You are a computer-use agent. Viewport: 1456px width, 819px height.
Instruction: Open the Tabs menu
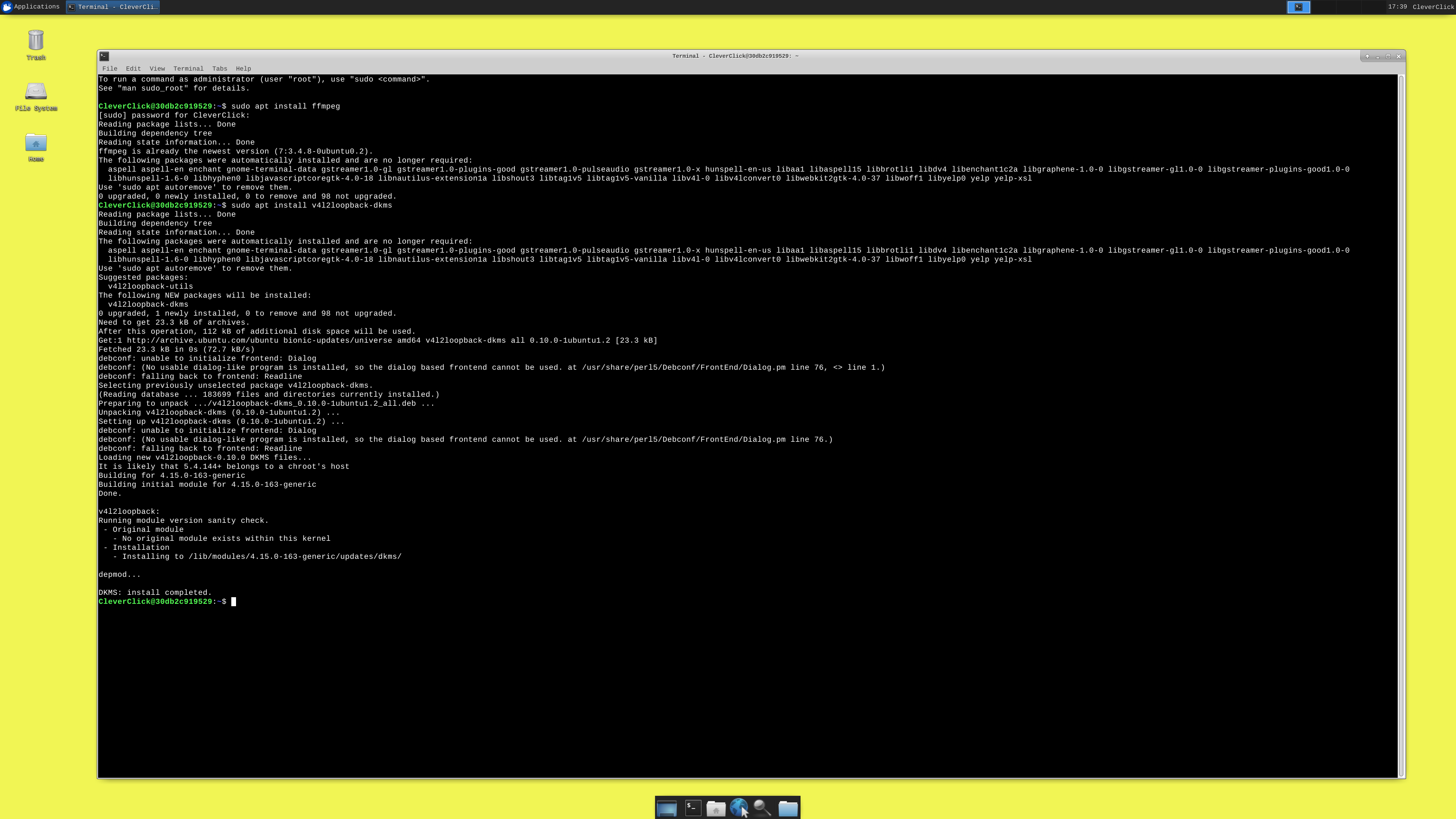tap(219, 68)
